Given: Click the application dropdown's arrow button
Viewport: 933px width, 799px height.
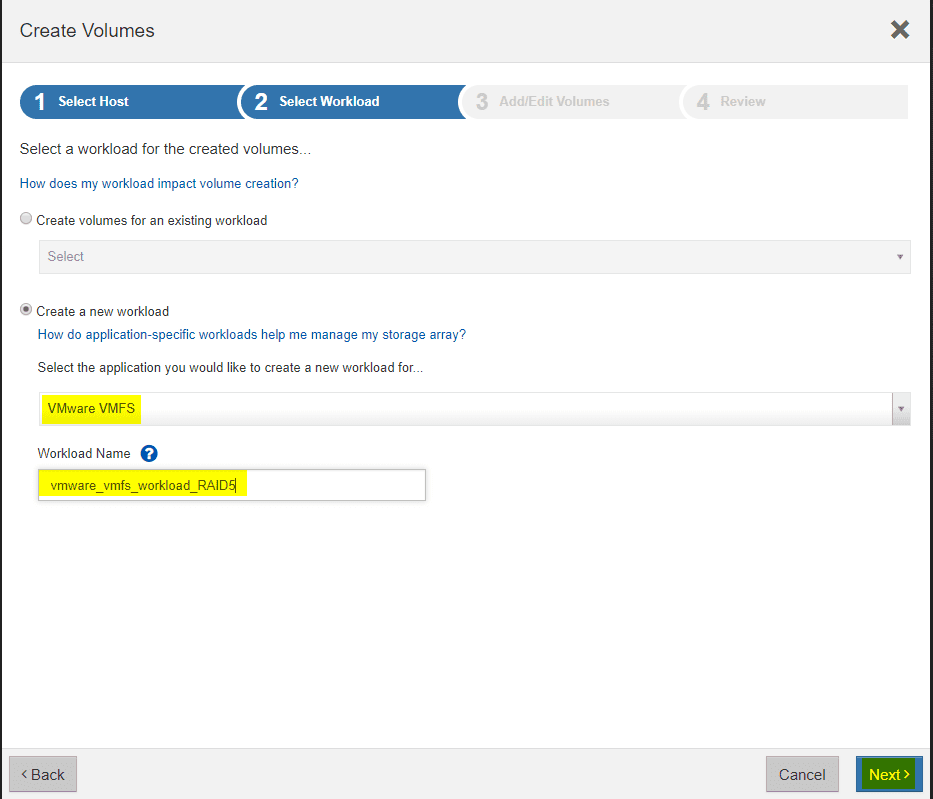Looking at the screenshot, I should point(899,408).
